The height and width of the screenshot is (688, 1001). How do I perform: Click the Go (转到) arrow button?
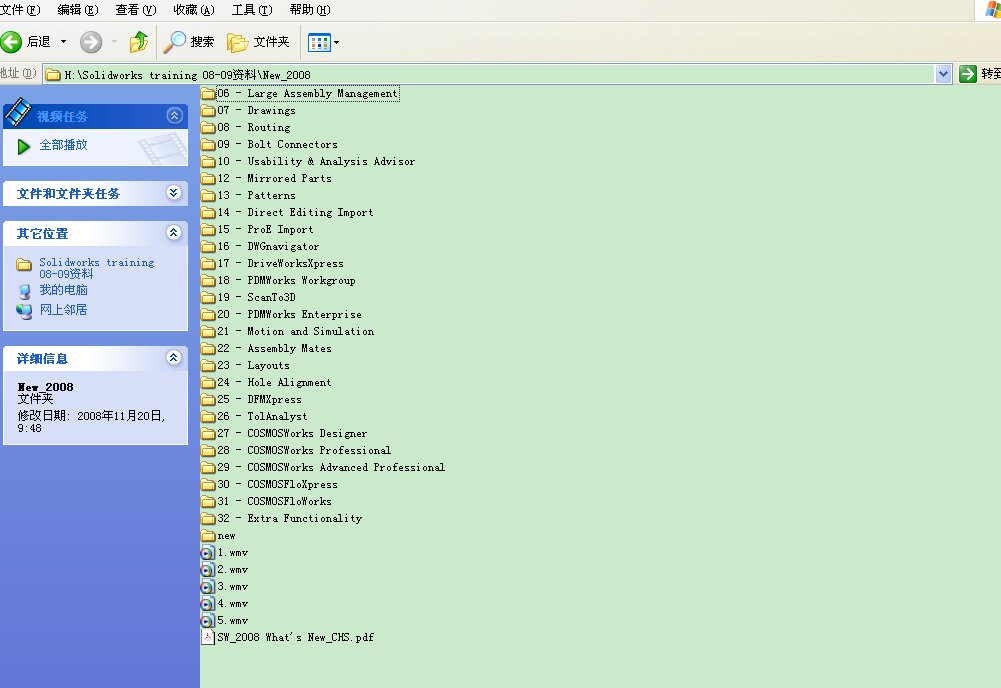[968, 74]
